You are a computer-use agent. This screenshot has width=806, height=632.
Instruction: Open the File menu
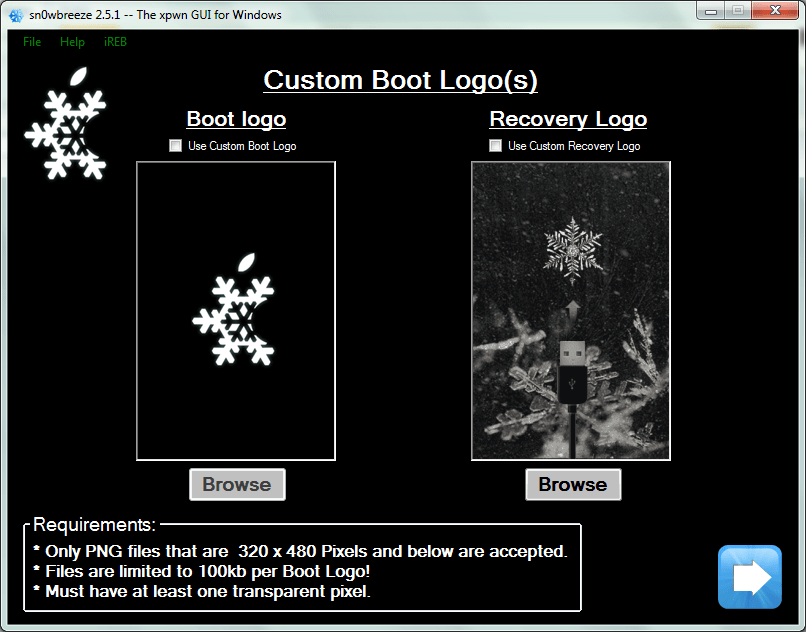coord(32,42)
